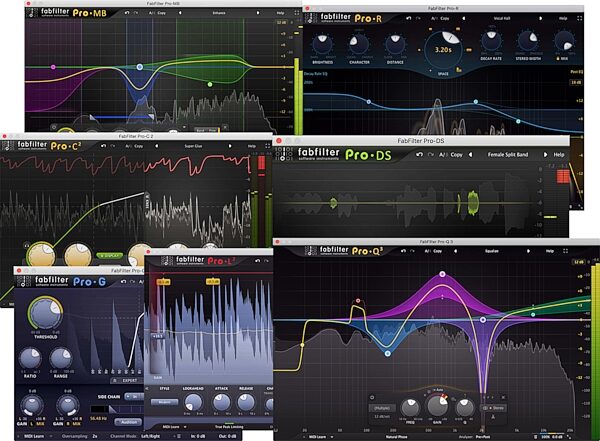The image size is (600, 441).
Task: Undo last change in Pro-L 2
Action: click(258, 261)
